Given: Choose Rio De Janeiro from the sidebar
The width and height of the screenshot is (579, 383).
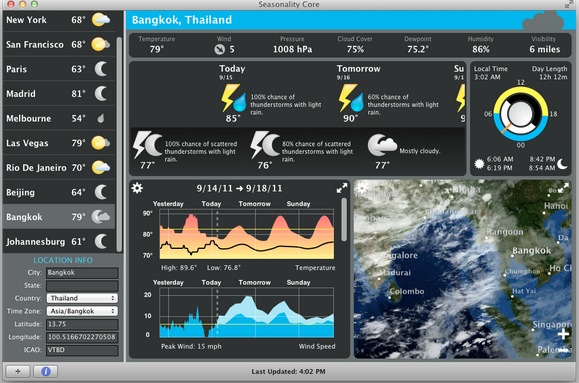Looking at the screenshot, I should tap(59, 168).
